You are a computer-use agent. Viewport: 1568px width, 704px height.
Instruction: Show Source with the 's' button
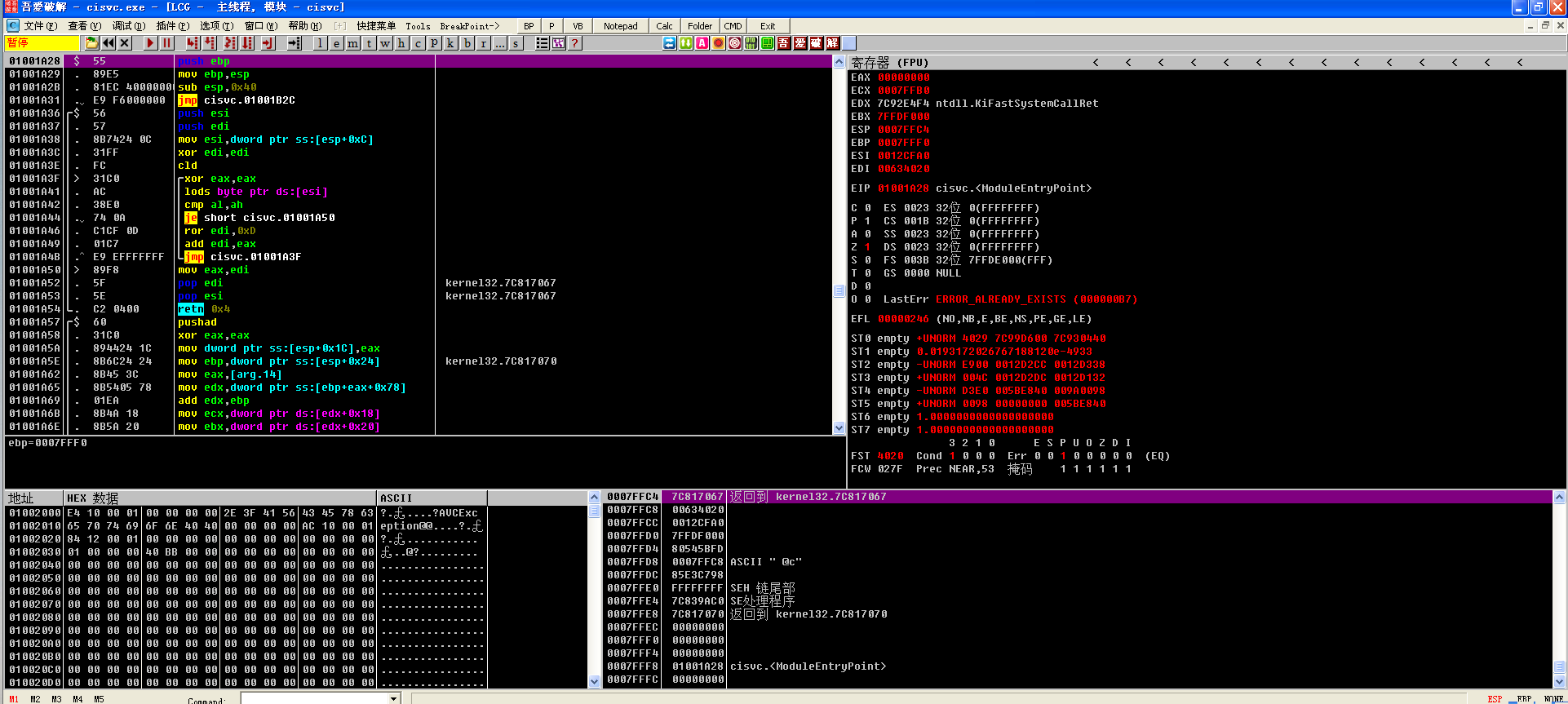[x=516, y=43]
